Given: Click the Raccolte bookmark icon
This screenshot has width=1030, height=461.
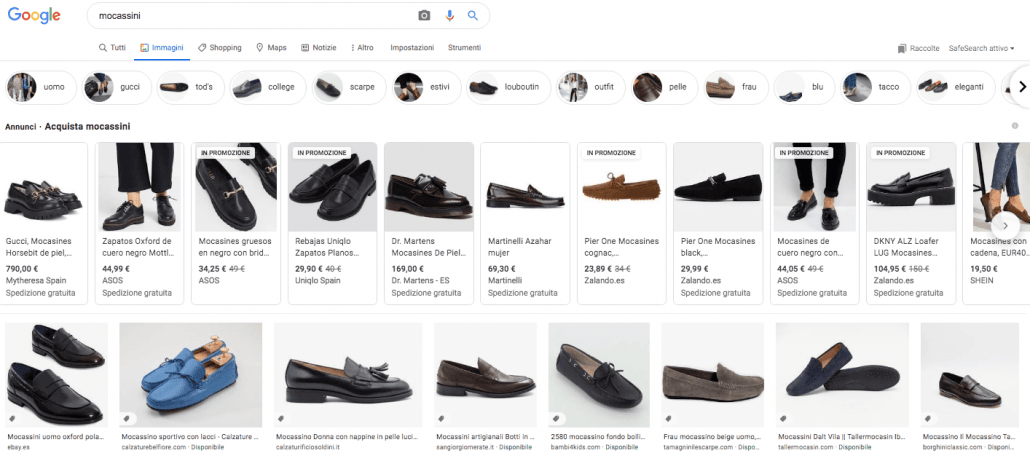Looking at the screenshot, I should 902,49.
